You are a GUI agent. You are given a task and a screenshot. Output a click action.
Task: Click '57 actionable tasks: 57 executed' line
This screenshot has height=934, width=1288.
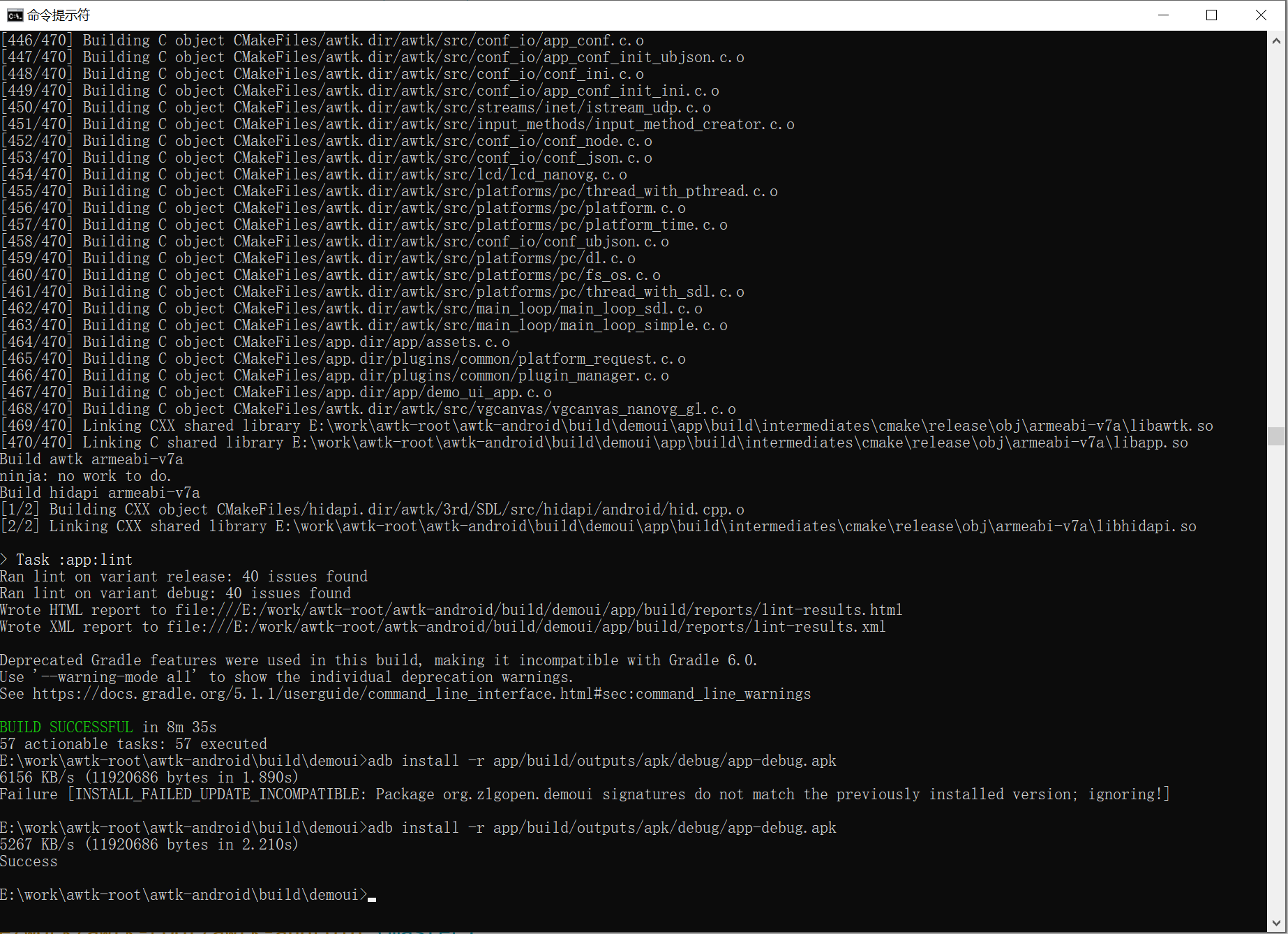133,744
